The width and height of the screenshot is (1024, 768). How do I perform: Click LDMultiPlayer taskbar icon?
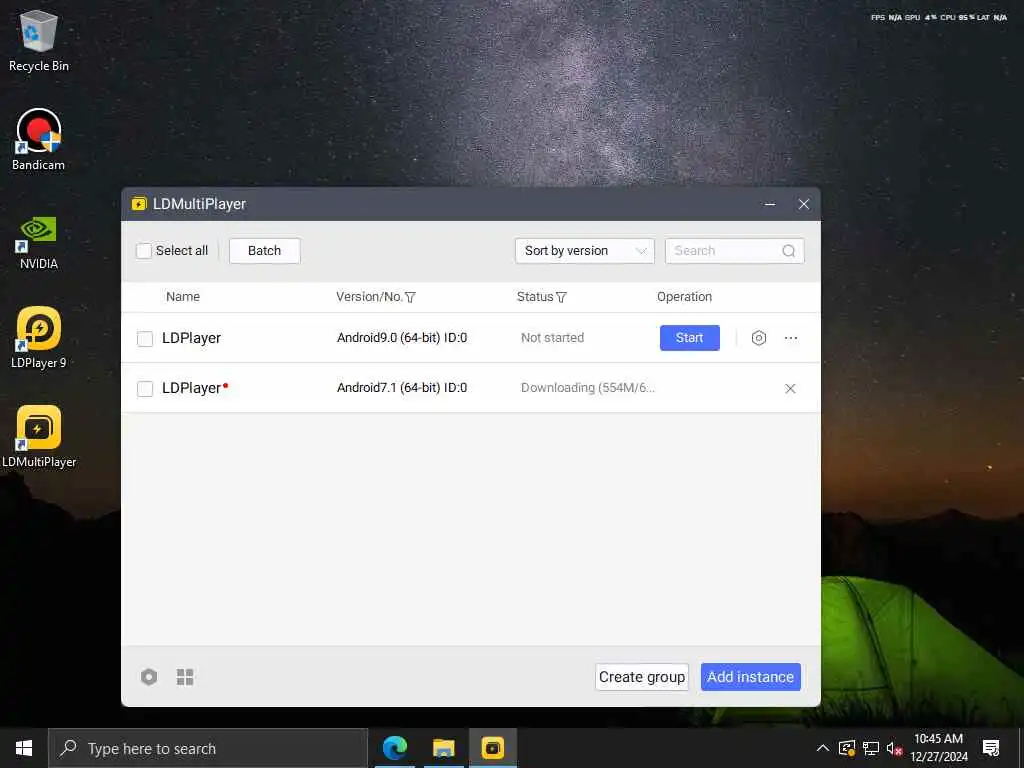tap(492, 748)
